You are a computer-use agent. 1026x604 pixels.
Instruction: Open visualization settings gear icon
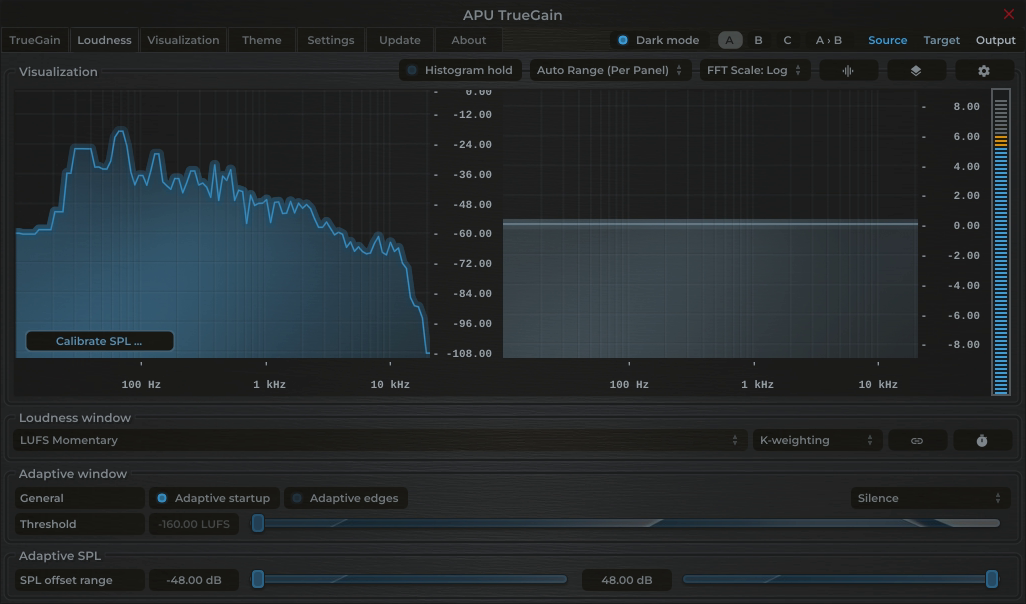tap(983, 71)
